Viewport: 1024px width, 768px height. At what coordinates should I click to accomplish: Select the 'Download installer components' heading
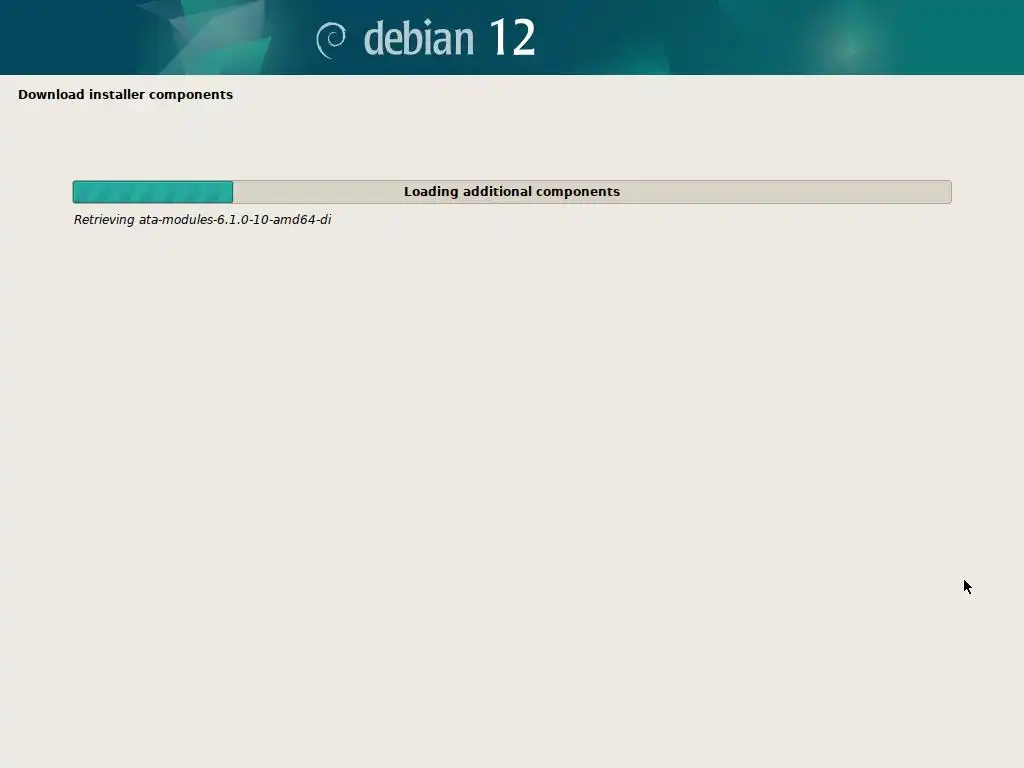(x=125, y=95)
